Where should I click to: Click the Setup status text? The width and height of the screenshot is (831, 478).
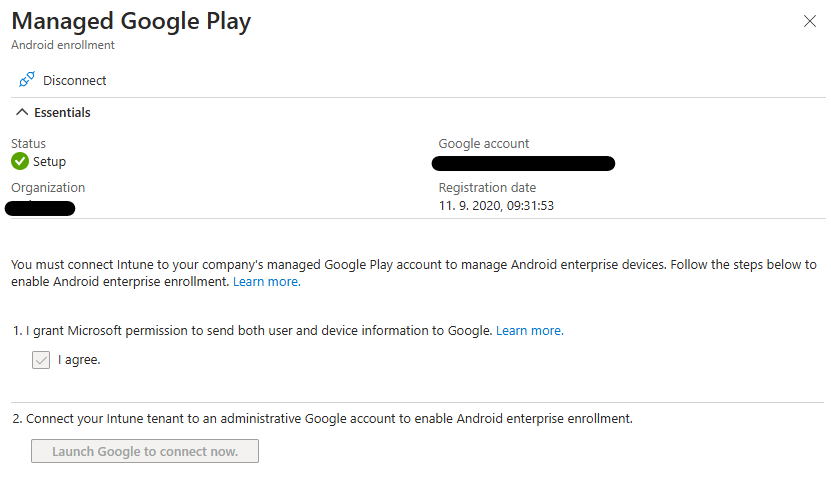coord(49,162)
